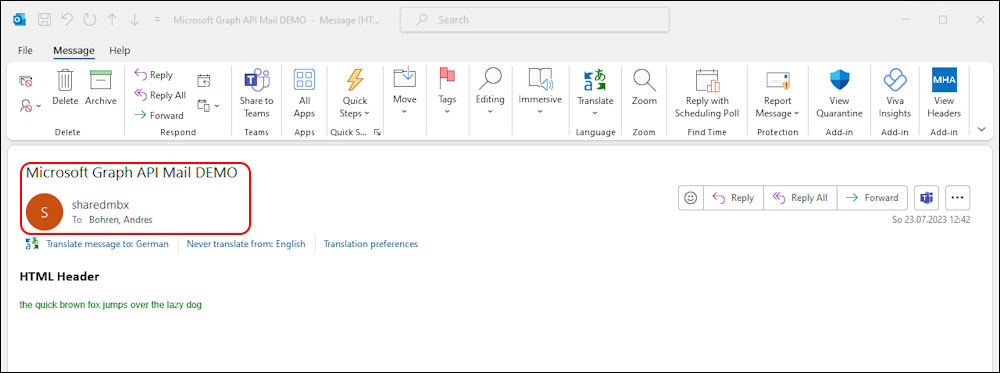Open the Junk dropdown in Delete group

[x=30, y=106]
